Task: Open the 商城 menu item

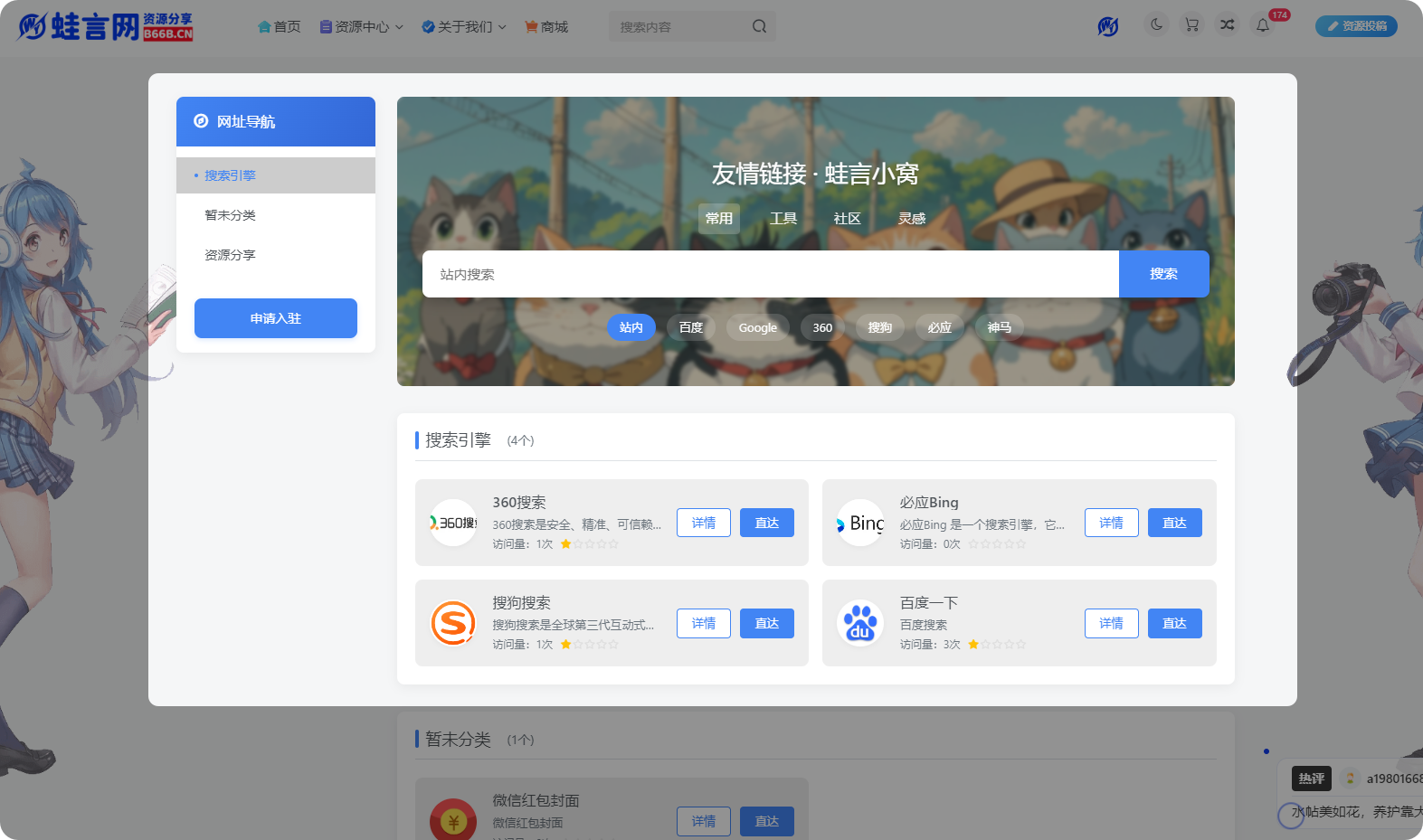Action: (546, 27)
